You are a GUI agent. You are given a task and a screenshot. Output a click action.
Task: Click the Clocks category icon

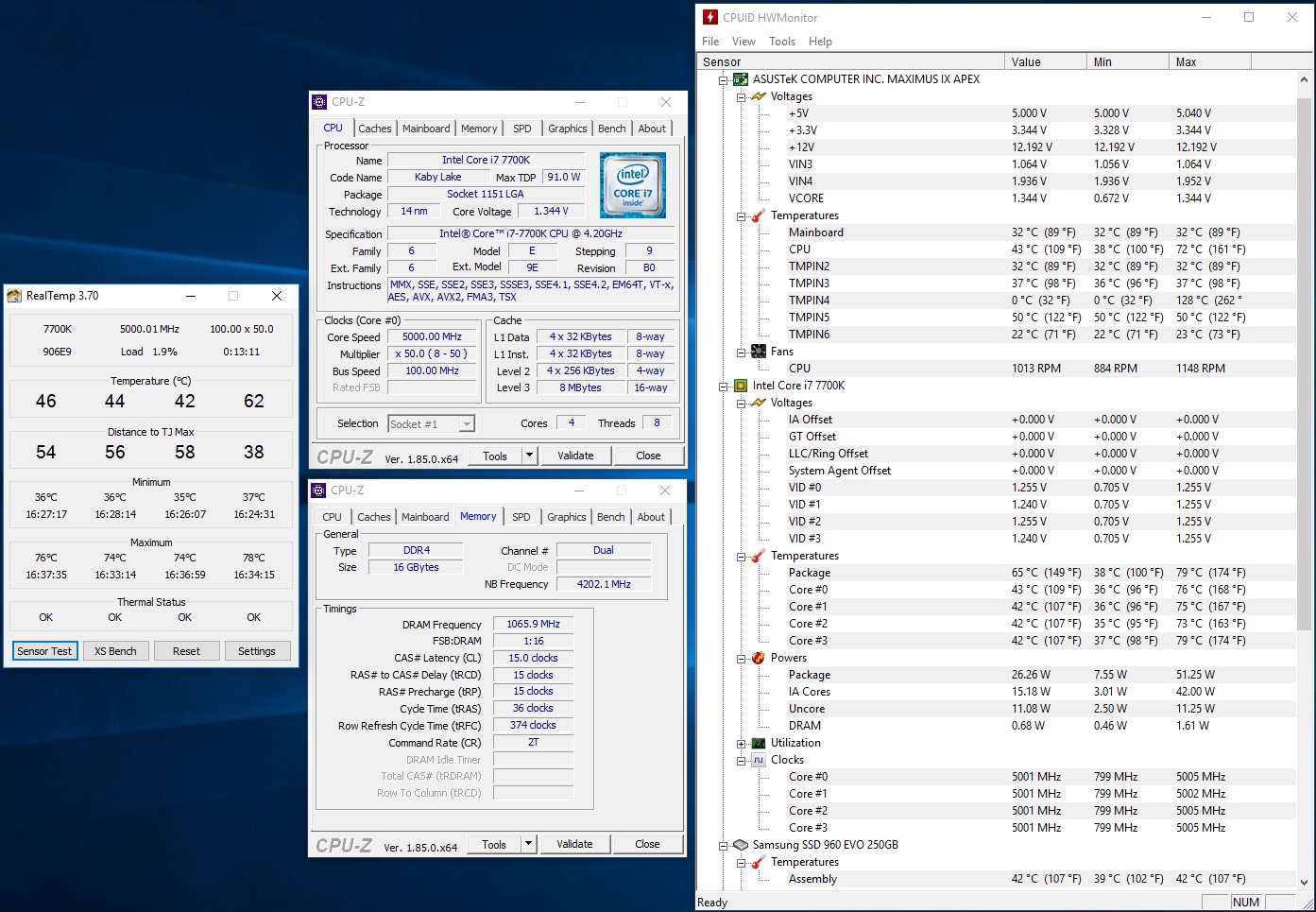tap(758, 760)
